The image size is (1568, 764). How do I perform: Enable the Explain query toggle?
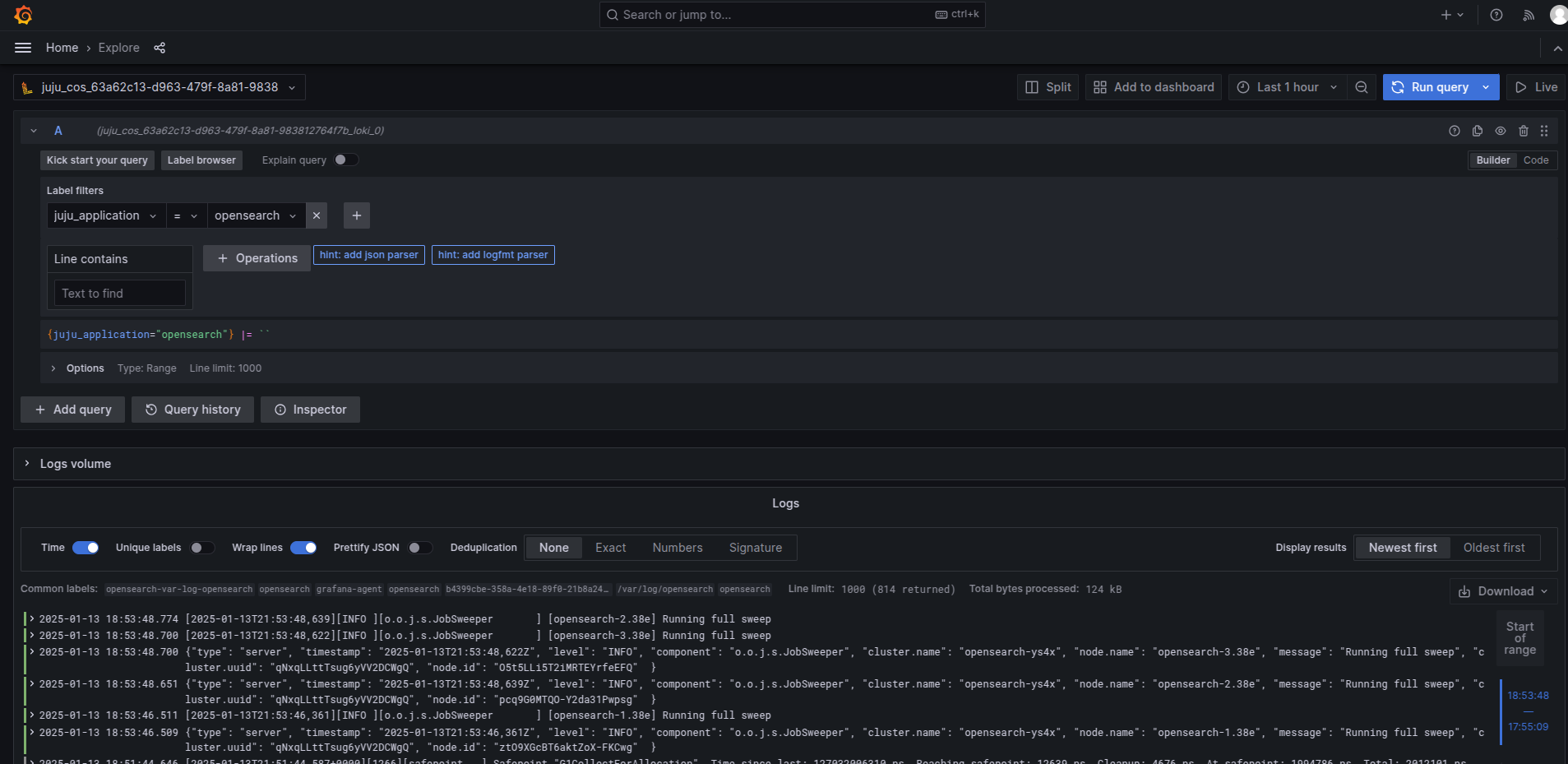tap(346, 160)
